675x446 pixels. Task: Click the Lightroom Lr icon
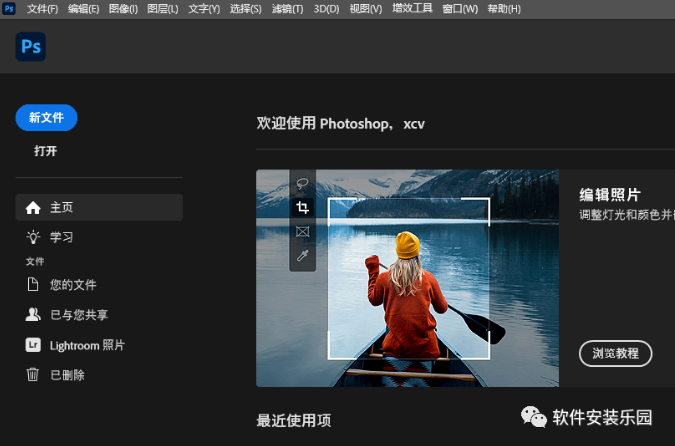(x=33, y=345)
